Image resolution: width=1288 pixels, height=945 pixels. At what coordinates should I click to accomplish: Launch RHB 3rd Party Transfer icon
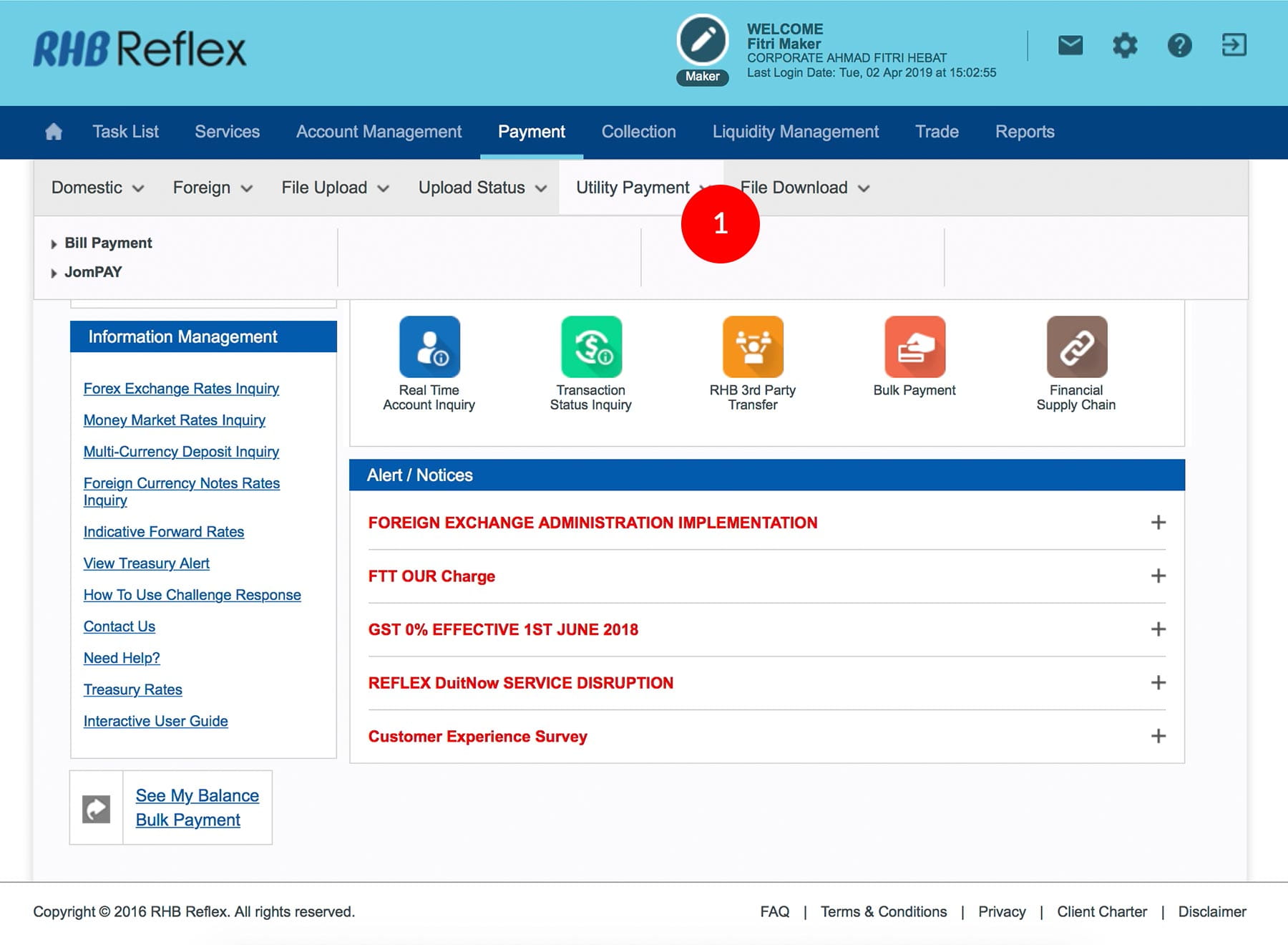(x=753, y=347)
